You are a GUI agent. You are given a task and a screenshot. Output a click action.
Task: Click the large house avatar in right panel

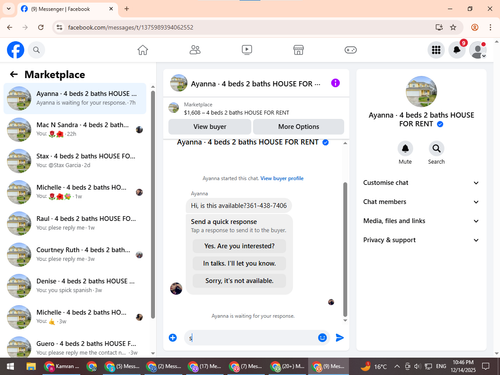[421, 92]
